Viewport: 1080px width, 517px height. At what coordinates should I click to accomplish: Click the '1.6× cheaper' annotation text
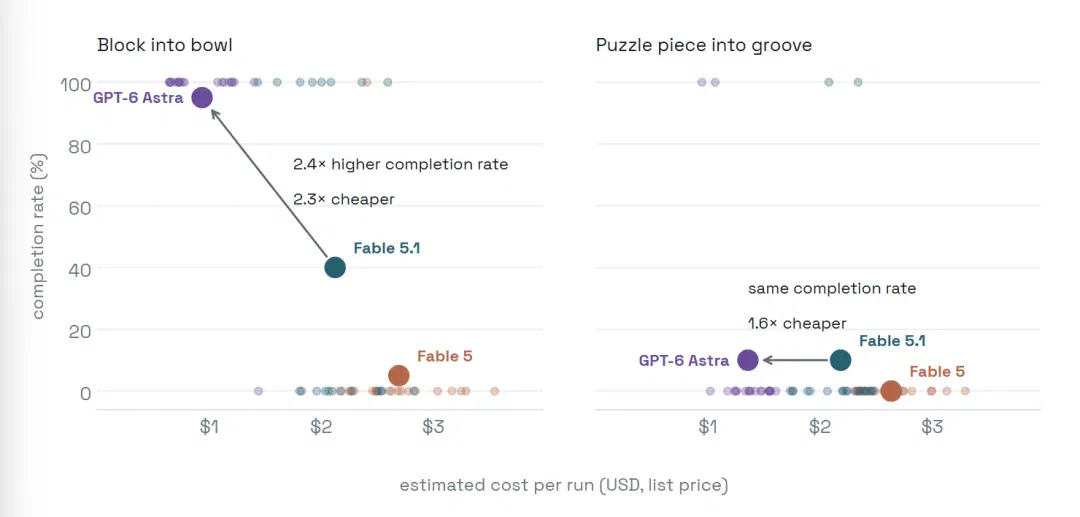pyautogui.click(x=797, y=324)
